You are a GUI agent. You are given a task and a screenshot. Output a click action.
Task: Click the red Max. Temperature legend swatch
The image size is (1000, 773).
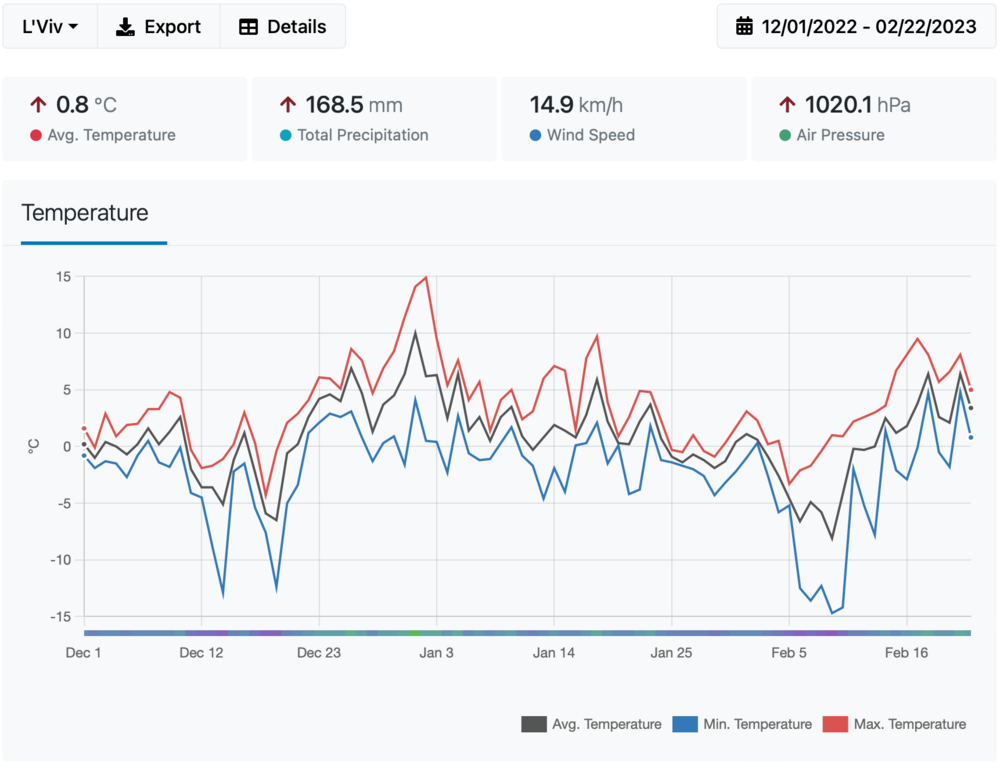pyautogui.click(x=835, y=724)
